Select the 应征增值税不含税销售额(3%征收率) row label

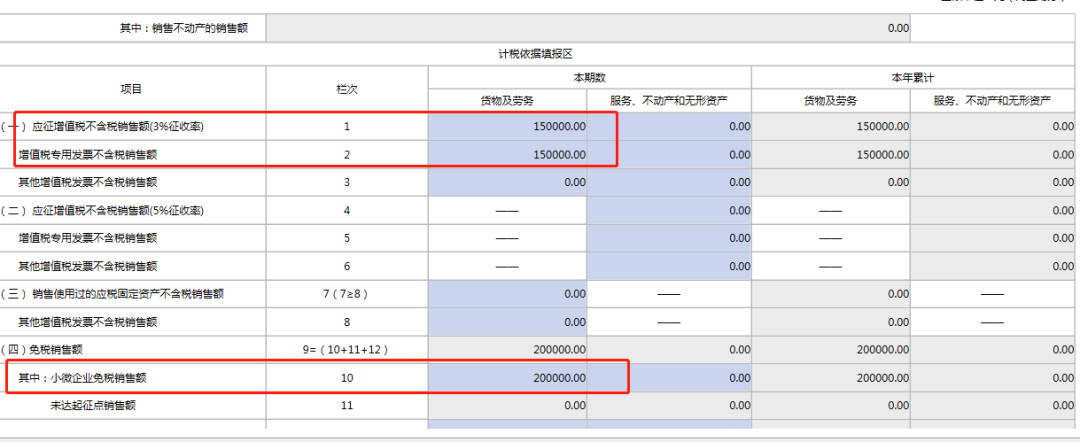coord(118,127)
